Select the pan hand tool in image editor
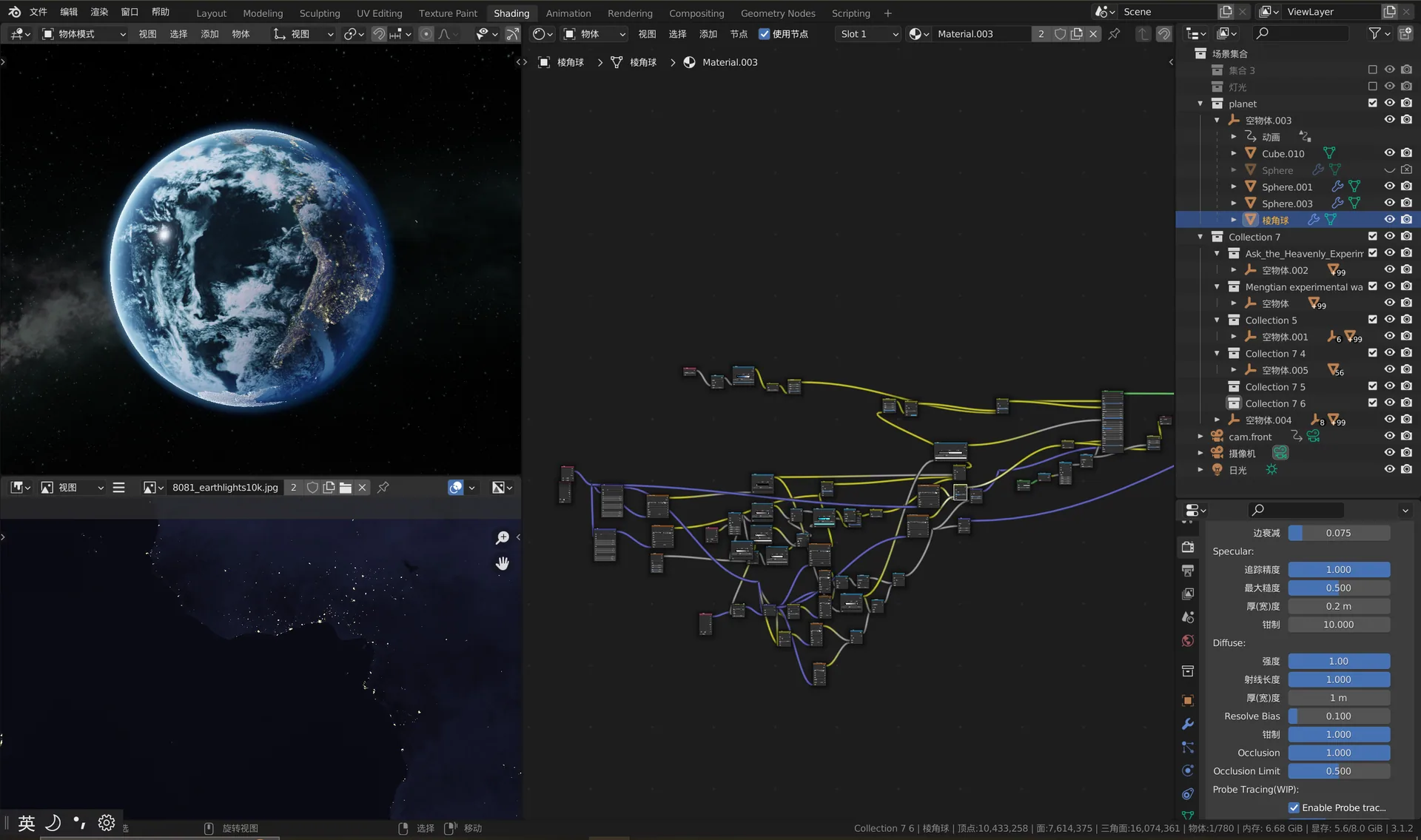 tap(502, 563)
